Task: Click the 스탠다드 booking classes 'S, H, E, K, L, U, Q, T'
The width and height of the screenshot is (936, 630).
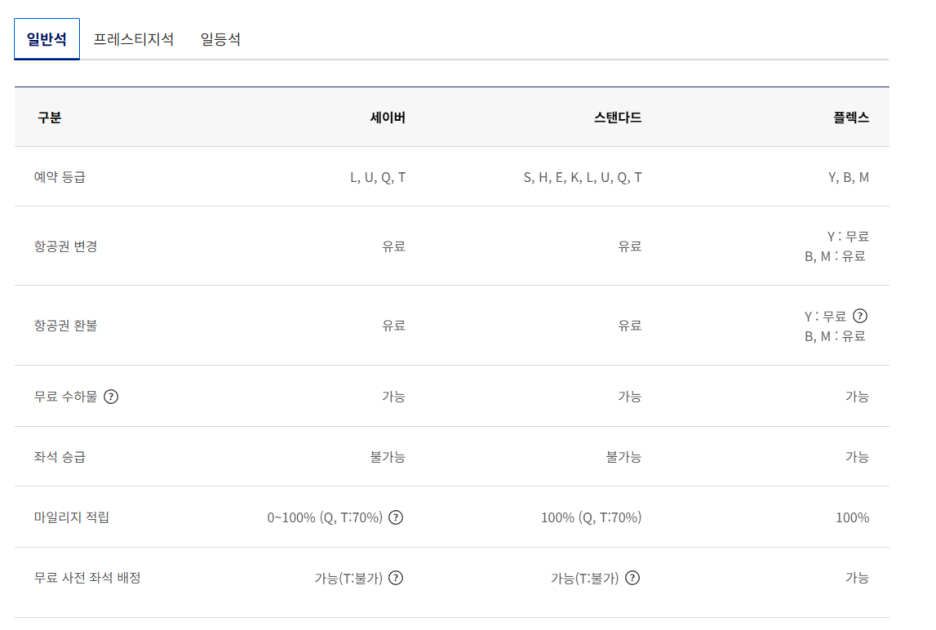Action: click(x=582, y=177)
